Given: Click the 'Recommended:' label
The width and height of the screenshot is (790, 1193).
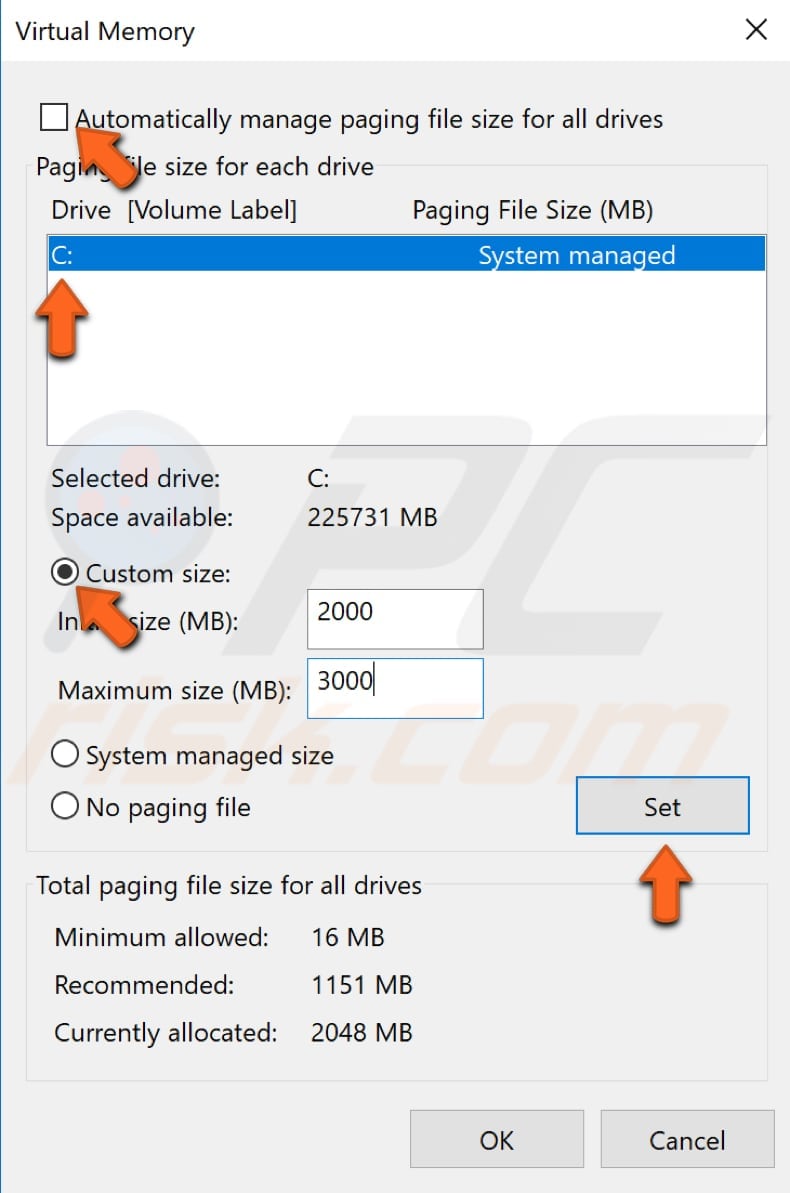Looking at the screenshot, I should pyautogui.click(x=145, y=985).
